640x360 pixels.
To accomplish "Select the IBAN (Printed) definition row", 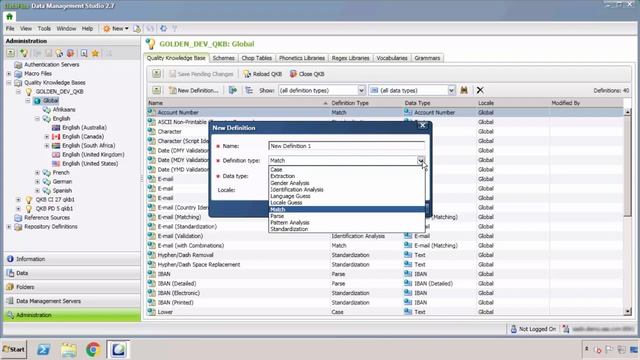I will [x=385, y=302].
